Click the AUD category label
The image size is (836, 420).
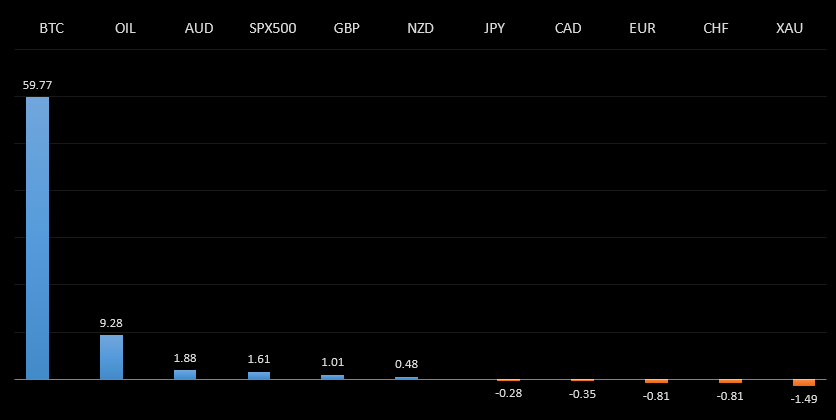[x=199, y=28]
